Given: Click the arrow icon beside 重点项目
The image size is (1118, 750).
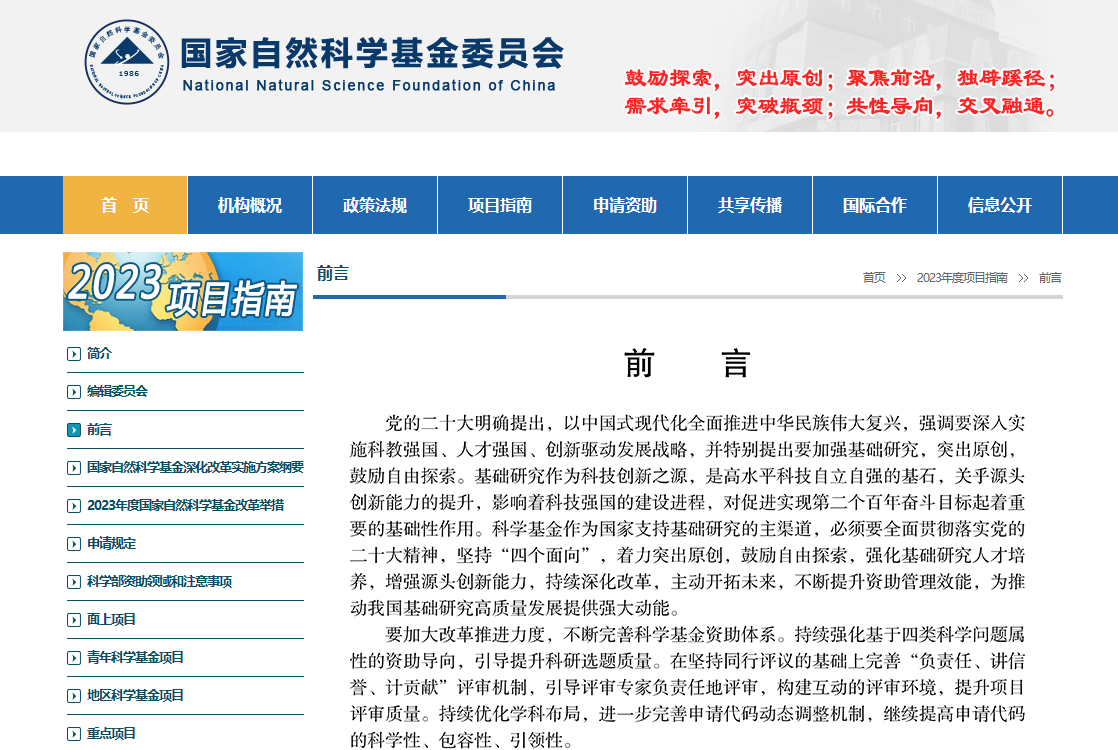Looking at the screenshot, I should point(74,734).
